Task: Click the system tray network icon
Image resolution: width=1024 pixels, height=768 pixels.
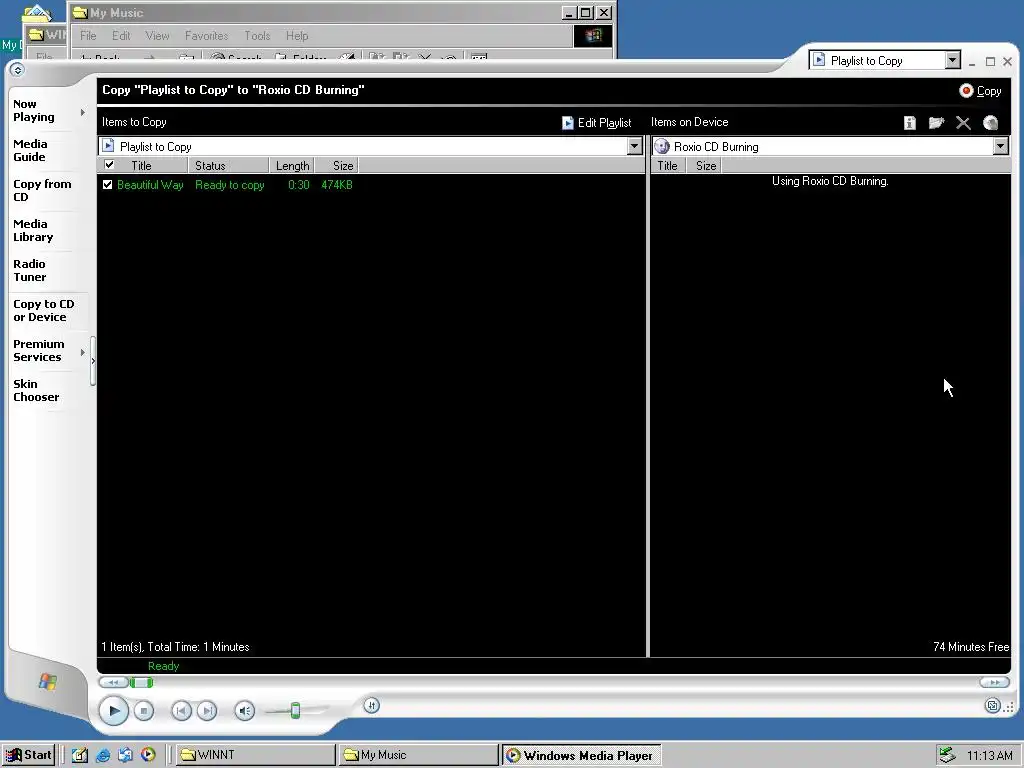Action: coord(946,755)
